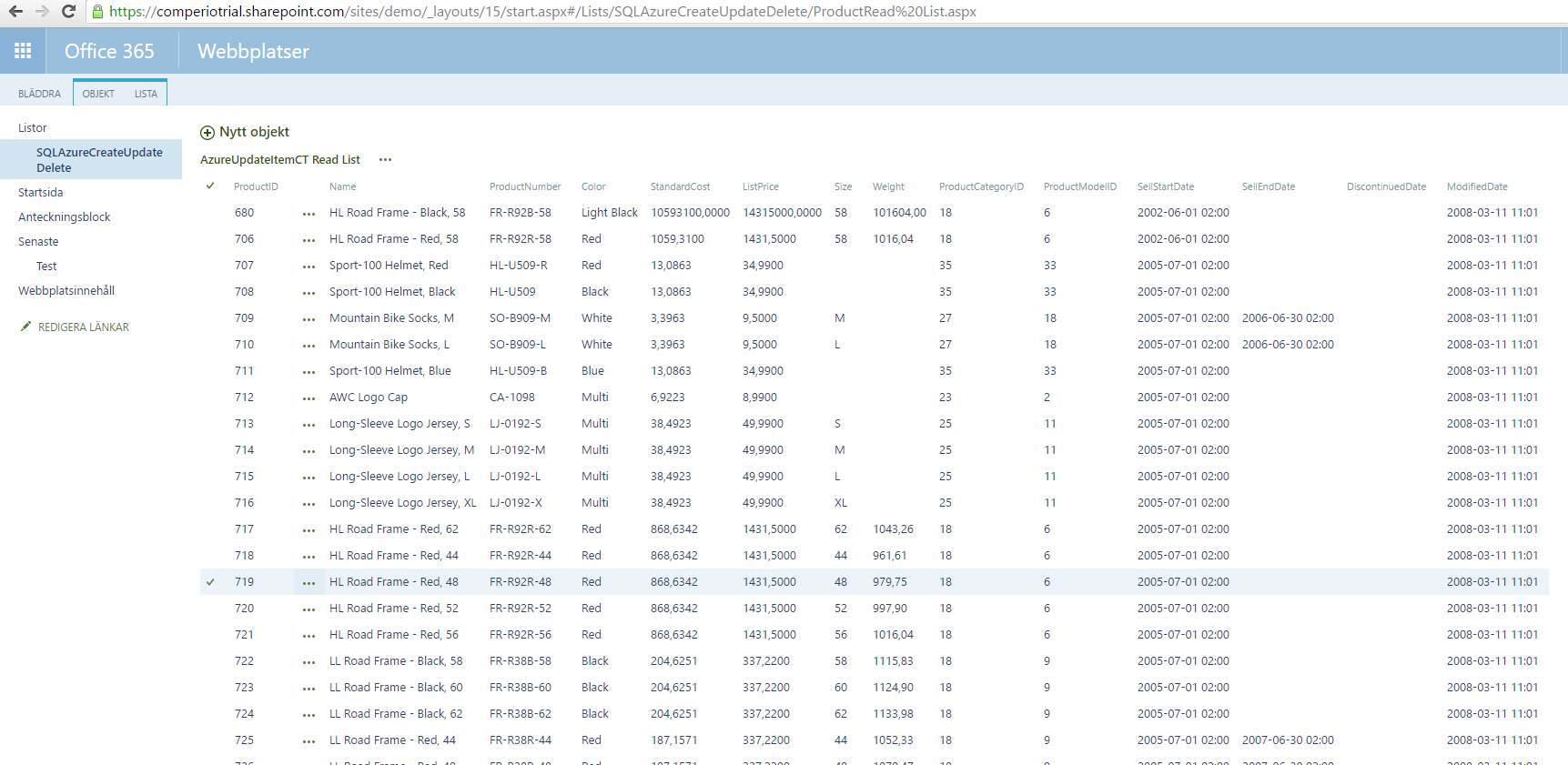Open ellipsis menu for Long-Sleeve Logo Jersey, S

click(309, 425)
